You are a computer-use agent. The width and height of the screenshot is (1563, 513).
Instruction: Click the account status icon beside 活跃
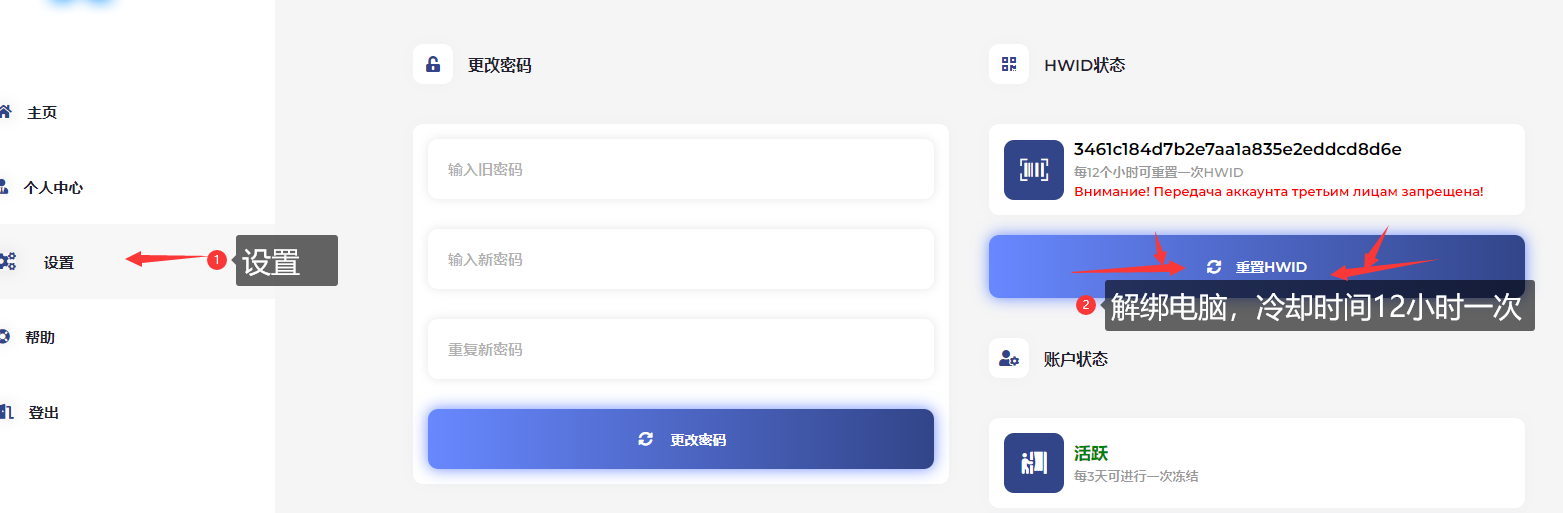point(1034,463)
